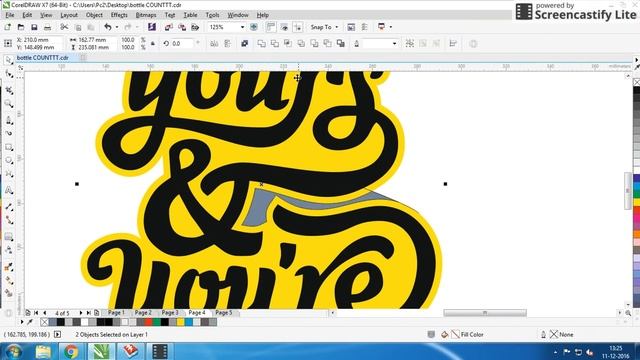Expand the color palette flyout arrow
The width and height of the screenshot is (640, 360).
[x=22, y=322]
